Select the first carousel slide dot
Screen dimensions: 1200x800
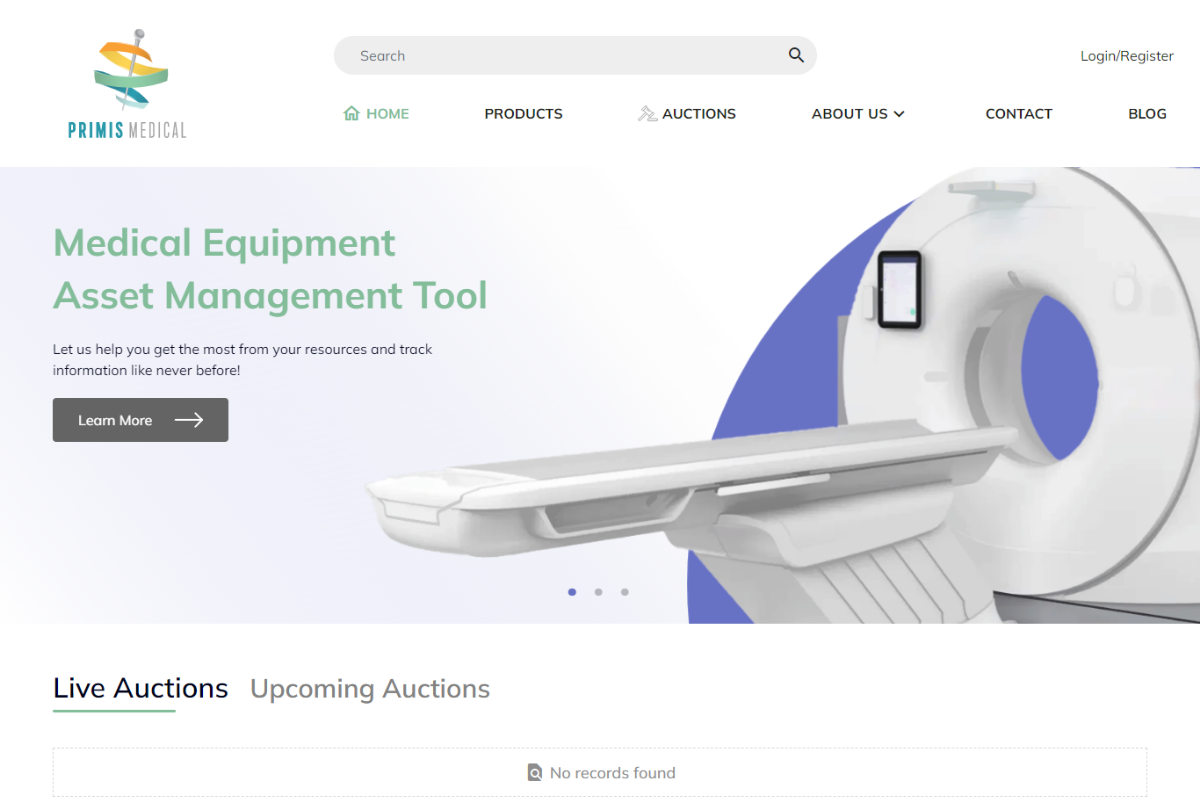tap(572, 592)
